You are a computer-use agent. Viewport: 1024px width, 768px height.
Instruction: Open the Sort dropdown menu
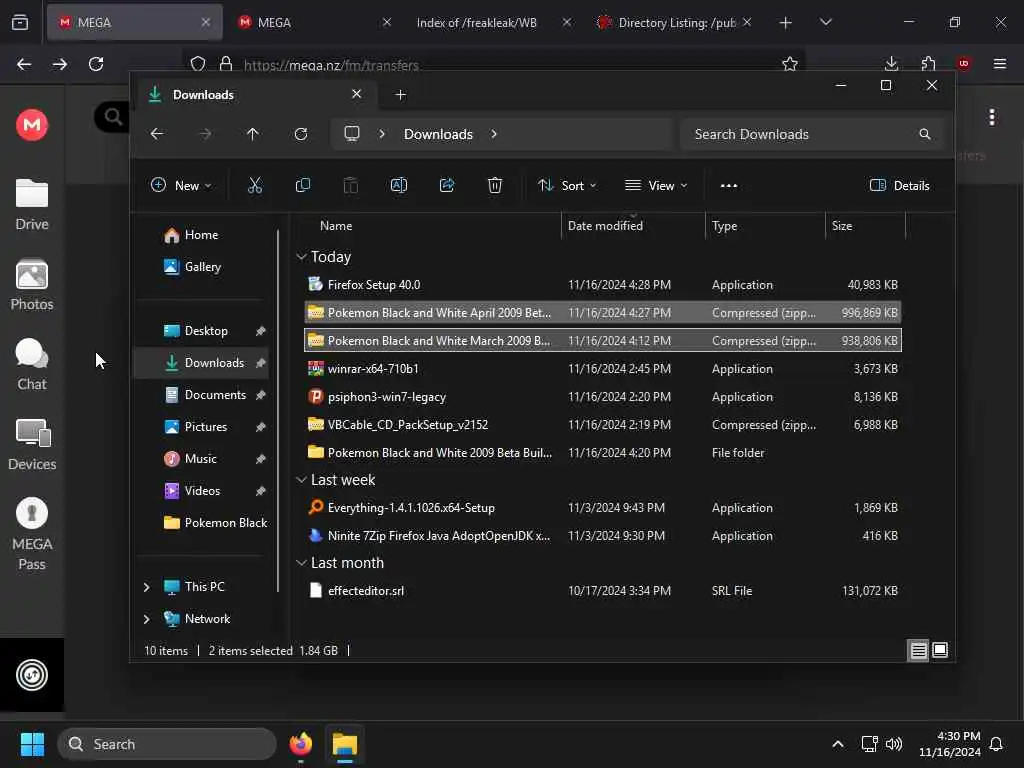[x=567, y=185]
